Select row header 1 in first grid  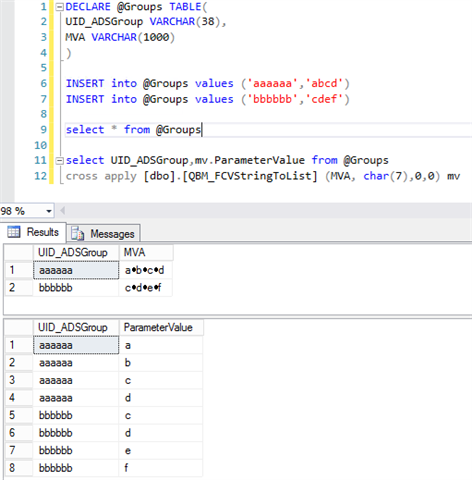pos(19,270)
